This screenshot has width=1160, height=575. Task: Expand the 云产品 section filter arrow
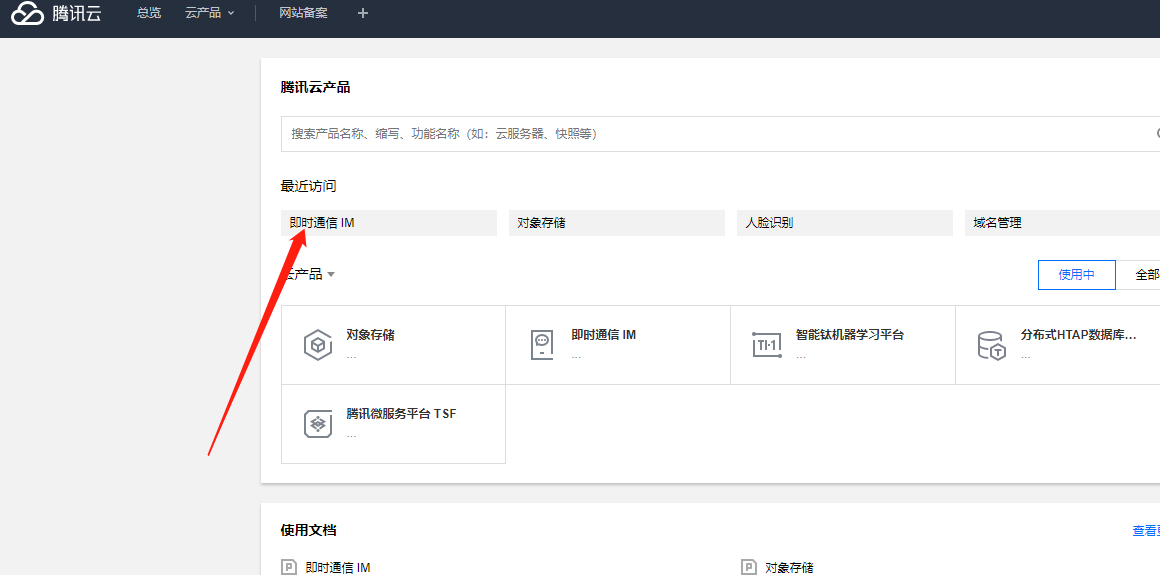click(x=331, y=275)
